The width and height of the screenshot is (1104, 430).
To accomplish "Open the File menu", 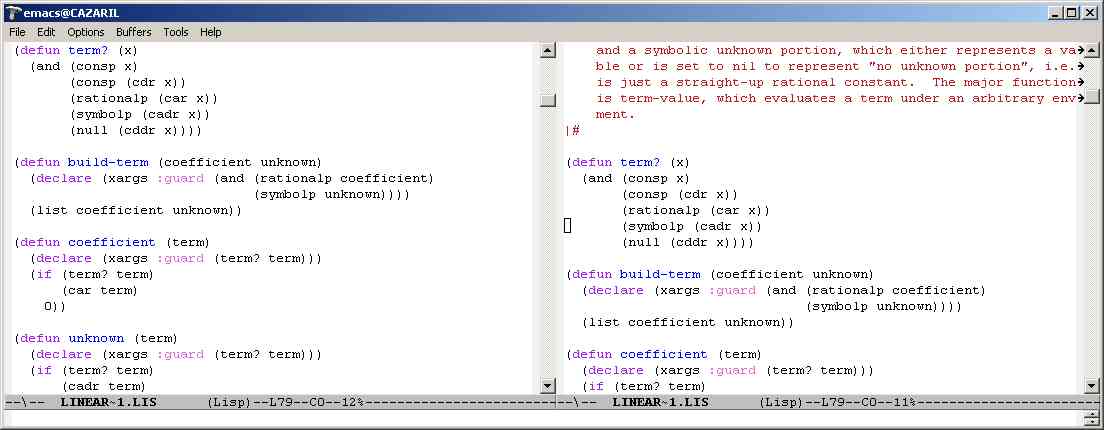I will (x=17, y=32).
